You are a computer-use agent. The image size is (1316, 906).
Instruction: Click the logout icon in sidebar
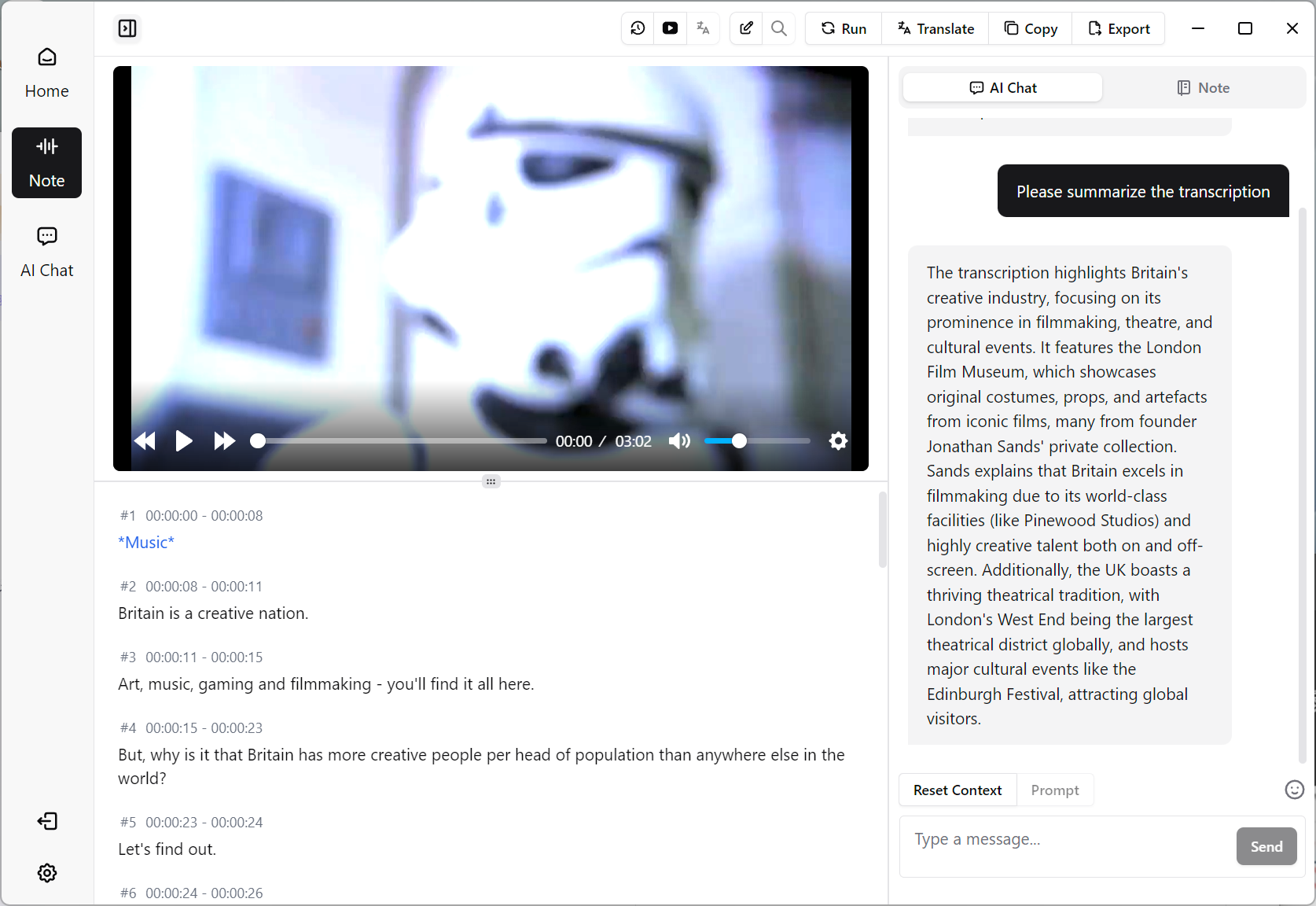point(47,821)
